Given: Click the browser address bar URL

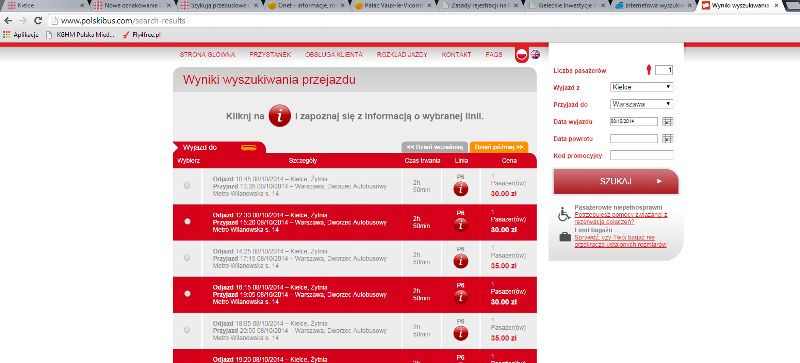Looking at the screenshot, I should (x=122, y=21).
